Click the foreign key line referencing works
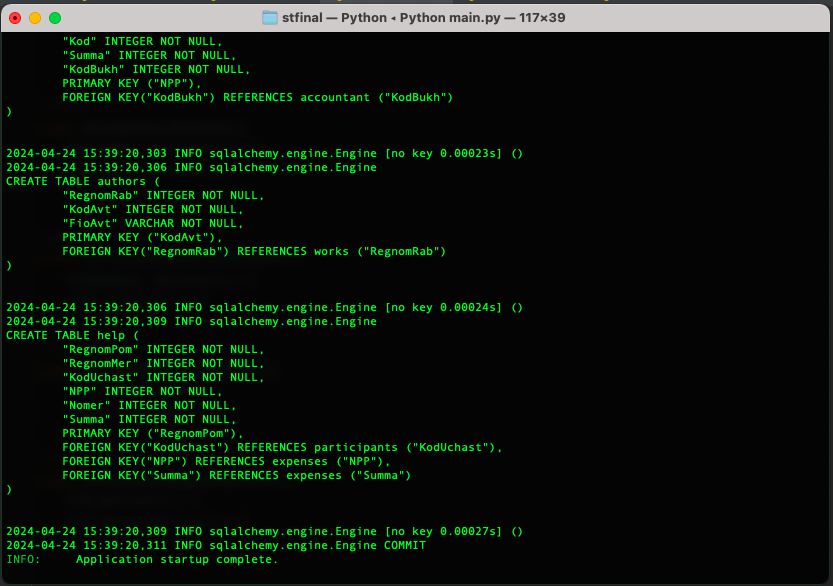This screenshot has width=833, height=586. (254, 251)
